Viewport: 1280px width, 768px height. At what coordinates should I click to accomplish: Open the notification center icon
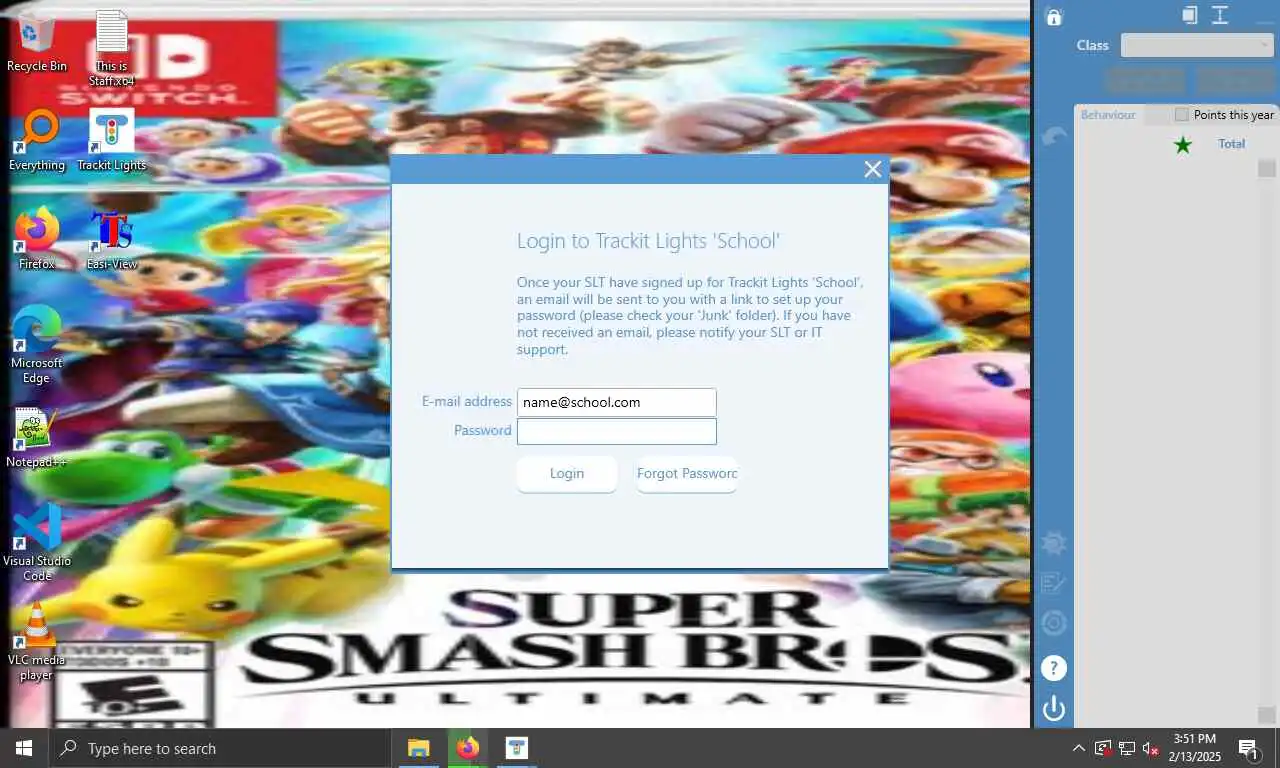[x=1249, y=748]
